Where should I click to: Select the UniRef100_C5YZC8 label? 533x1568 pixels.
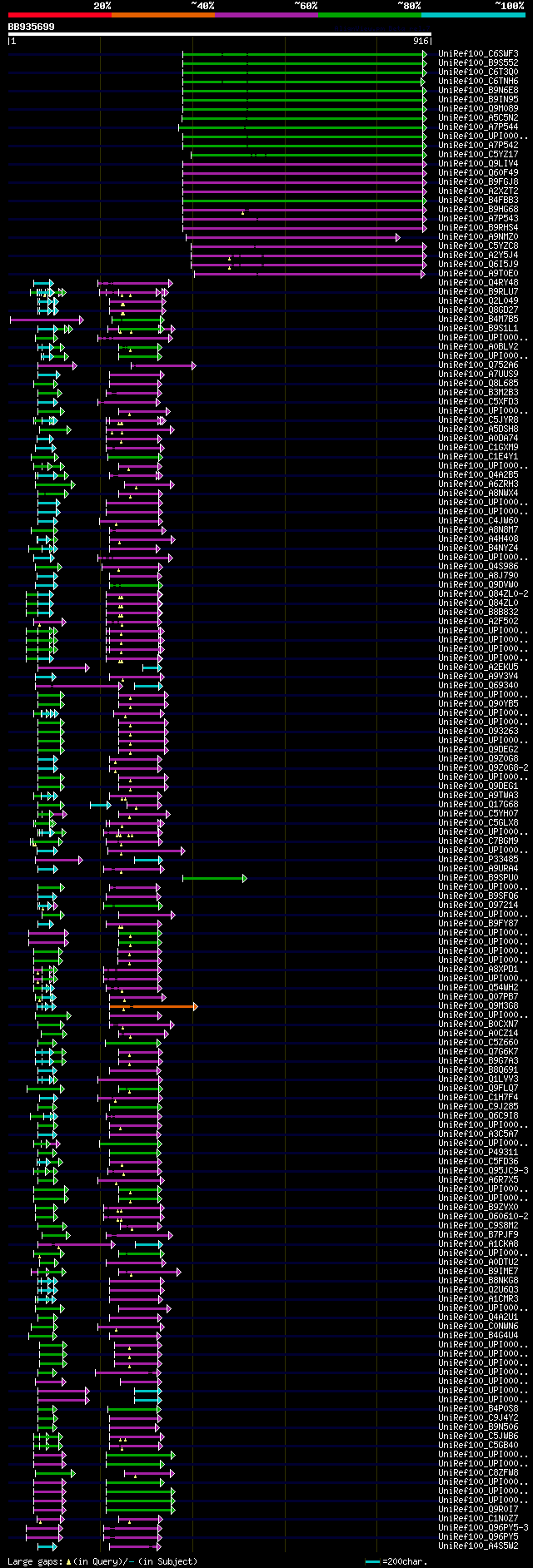tap(478, 246)
